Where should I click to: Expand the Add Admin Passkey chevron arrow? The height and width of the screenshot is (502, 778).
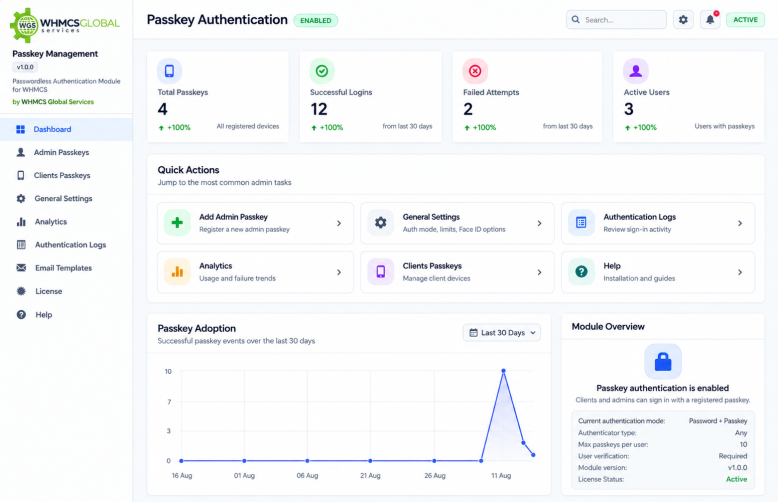point(339,223)
